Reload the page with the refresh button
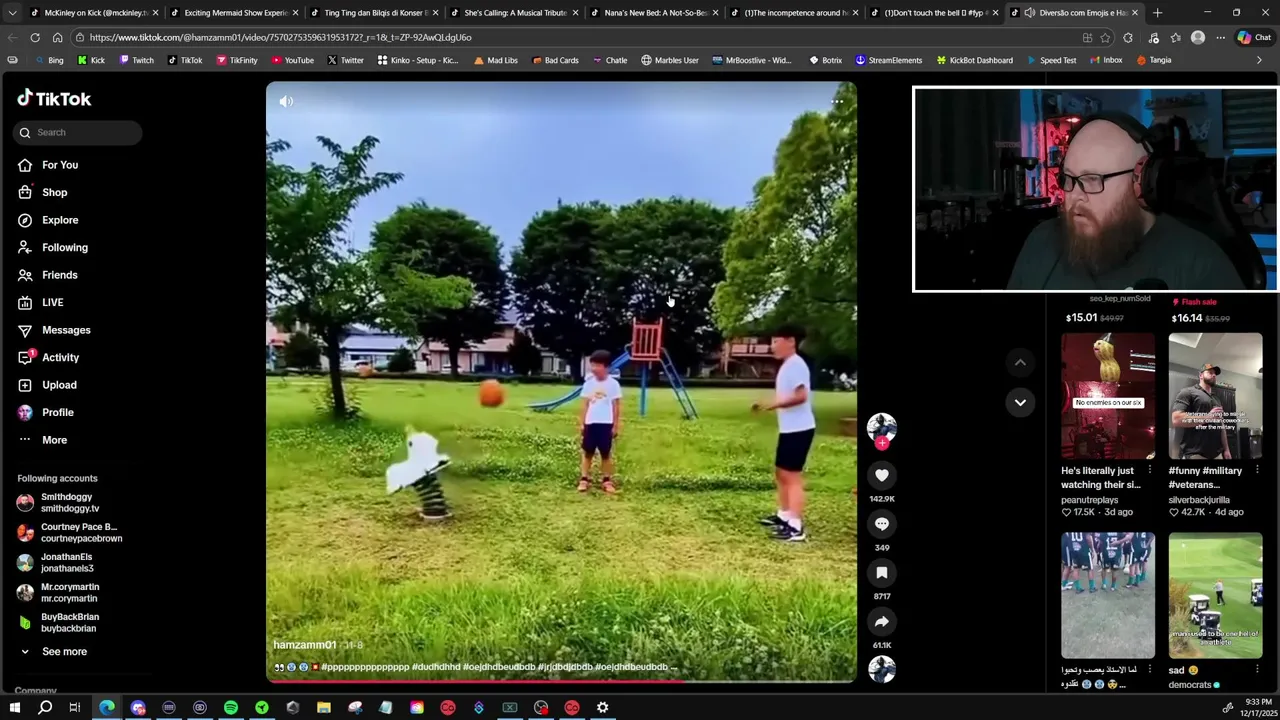1280x720 pixels. [35, 37]
